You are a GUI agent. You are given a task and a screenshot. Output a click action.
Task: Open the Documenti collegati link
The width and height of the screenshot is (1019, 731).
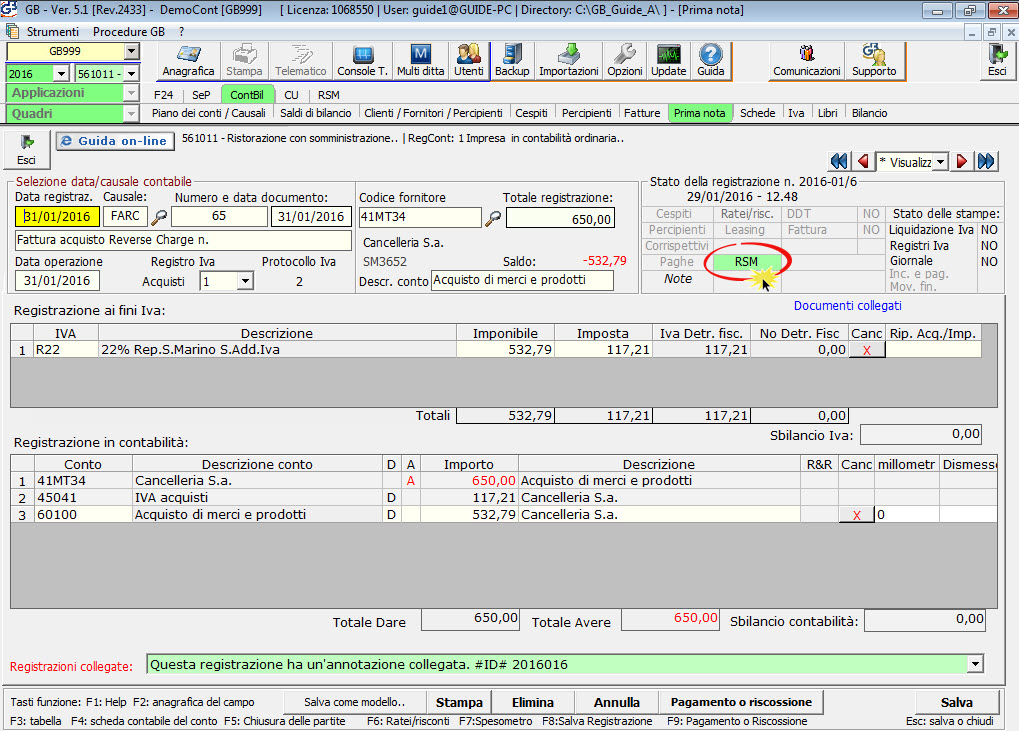click(847, 306)
